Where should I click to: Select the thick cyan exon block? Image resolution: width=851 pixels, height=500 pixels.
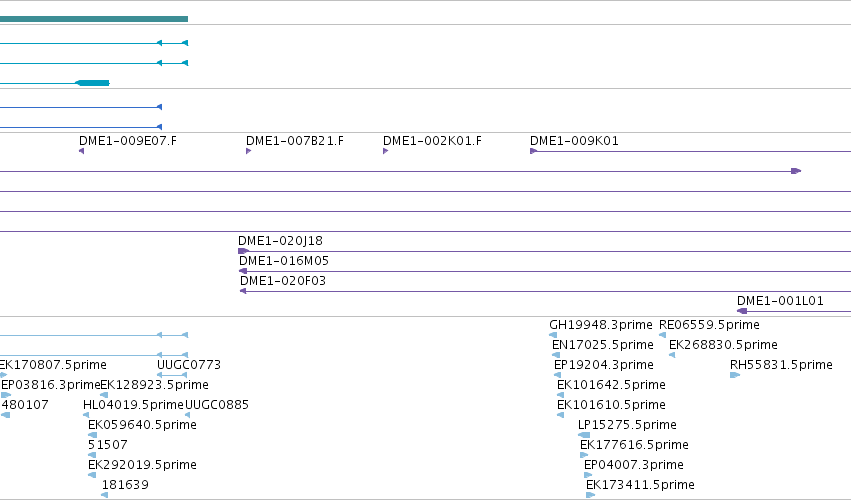[92, 83]
